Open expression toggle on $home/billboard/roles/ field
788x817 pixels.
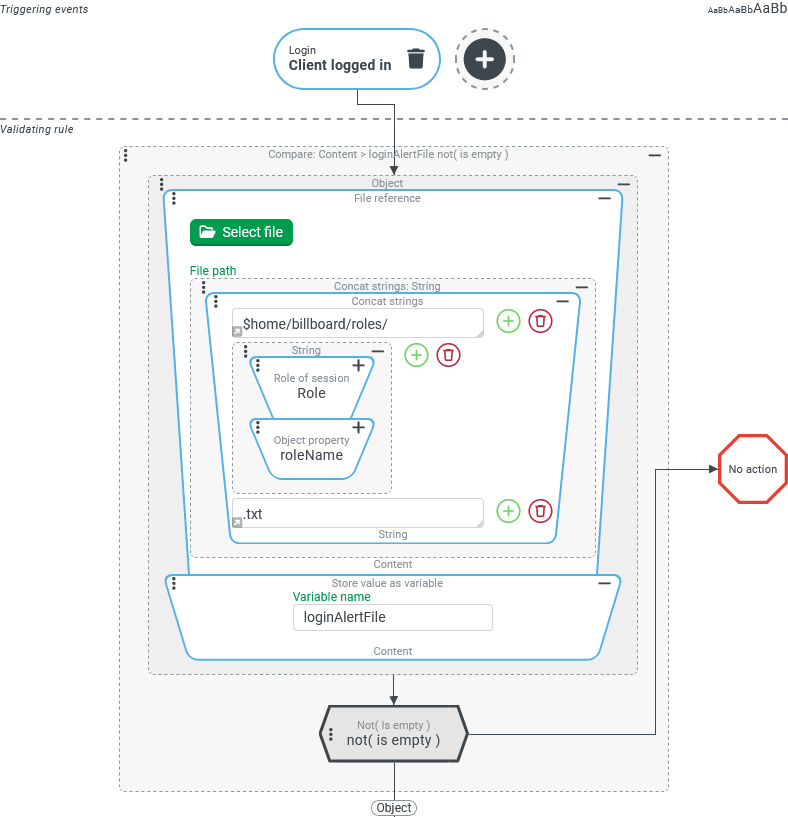click(237, 331)
